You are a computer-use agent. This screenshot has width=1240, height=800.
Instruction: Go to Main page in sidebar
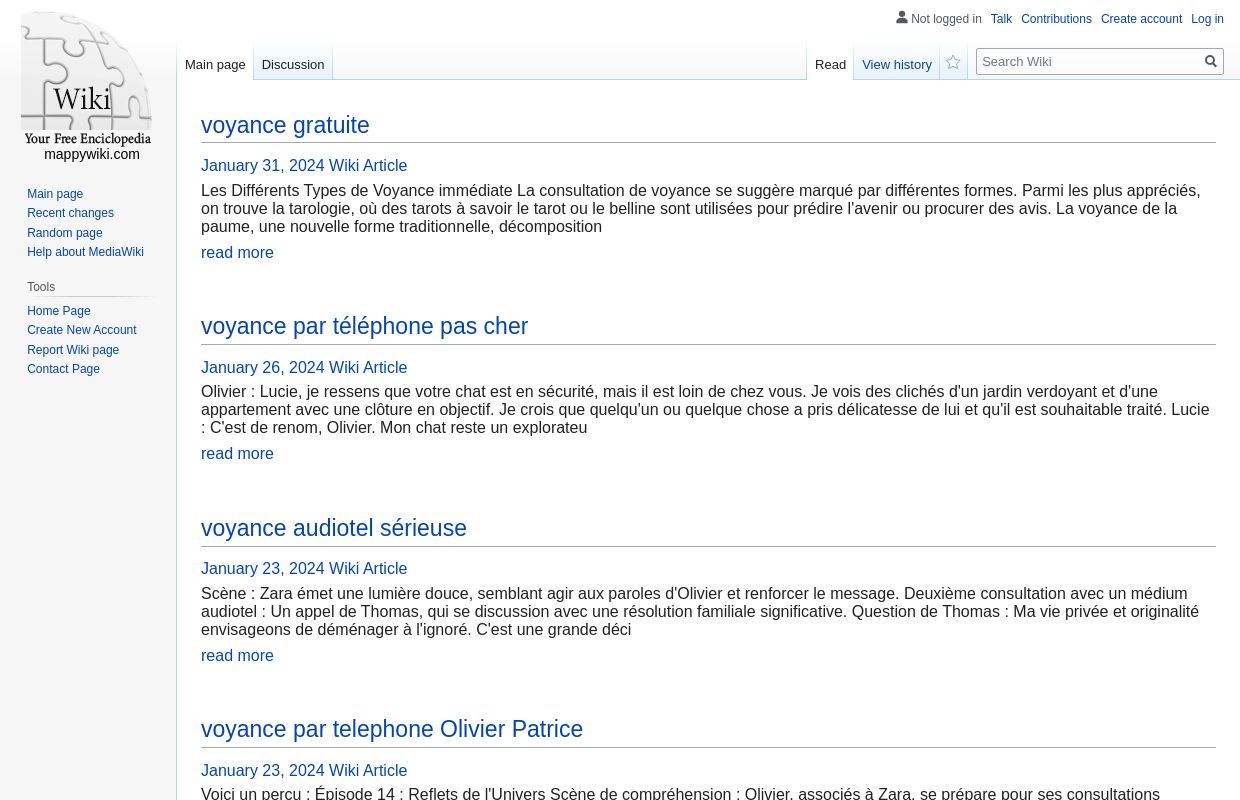(x=55, y=194)
